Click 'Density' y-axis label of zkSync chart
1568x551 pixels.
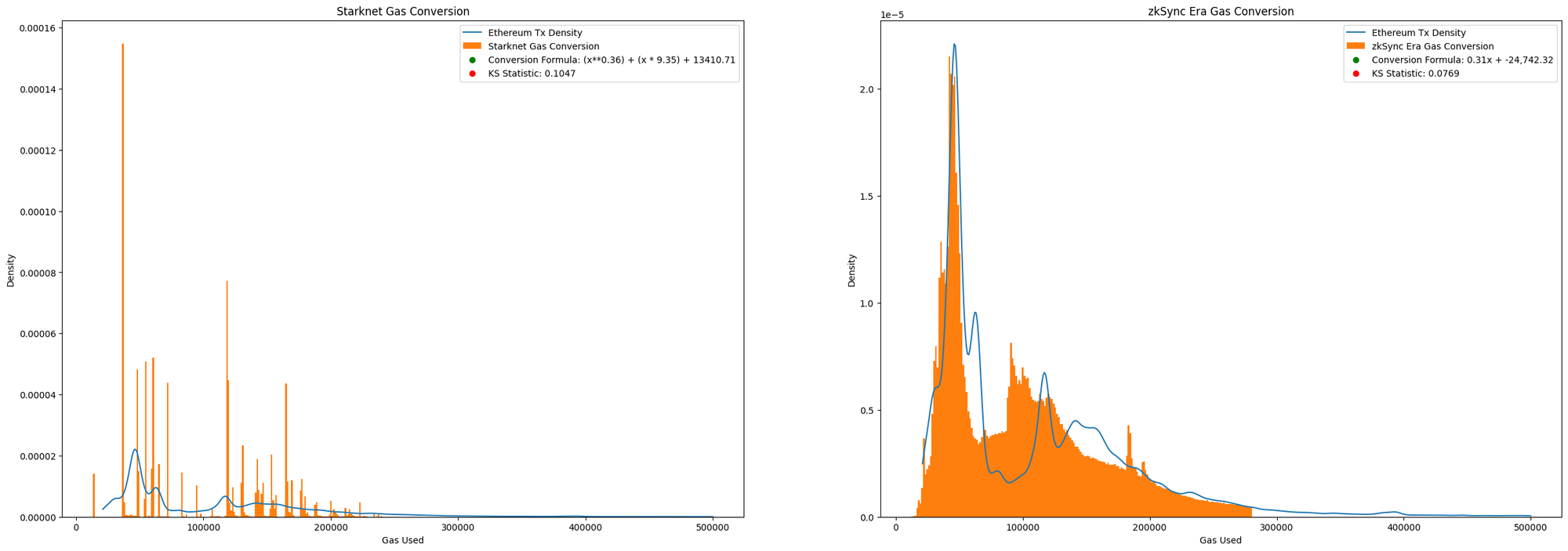coord(851,270)
